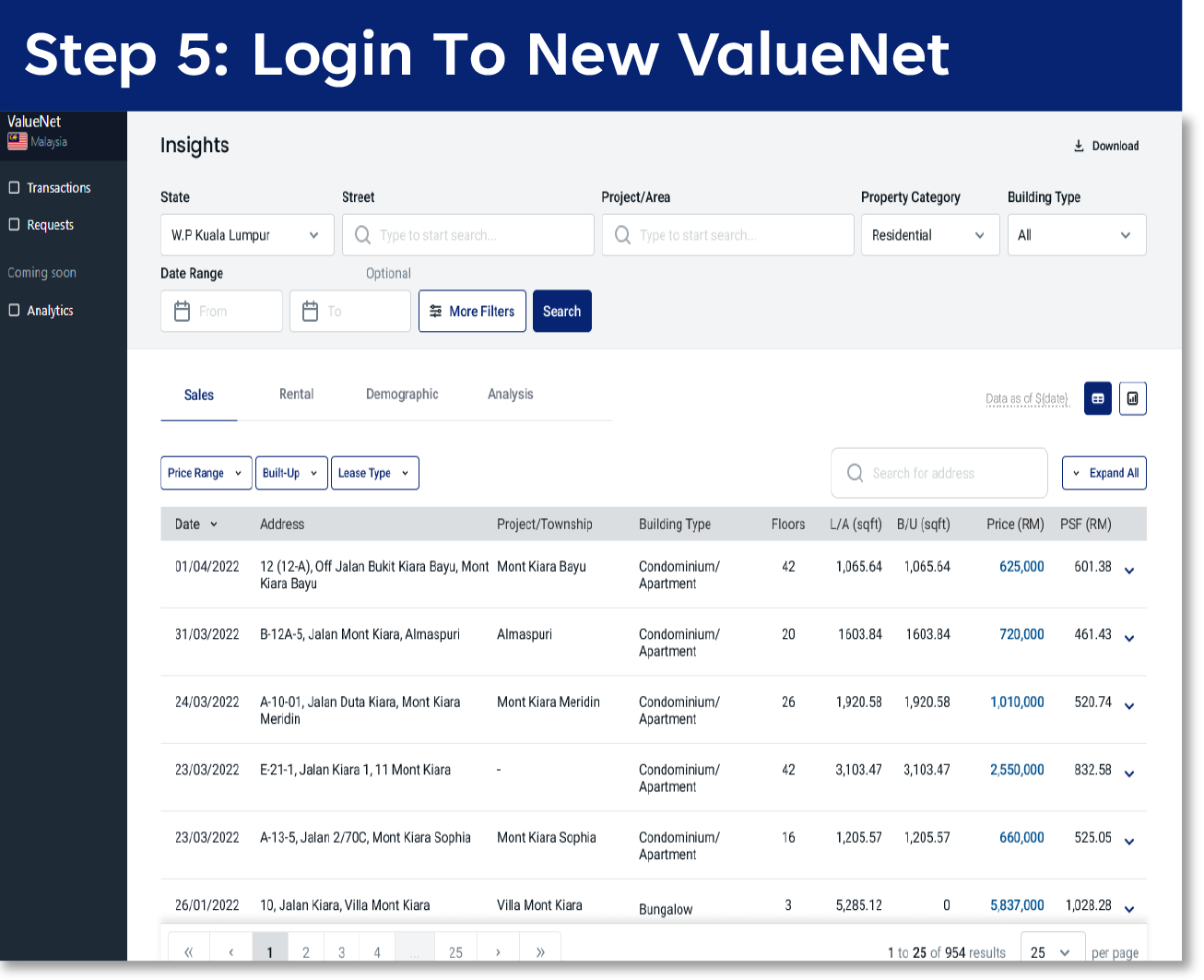Screen dimensions: 1204x980
Task: Click inside the Street search field
Action: (x=468, y=234)
